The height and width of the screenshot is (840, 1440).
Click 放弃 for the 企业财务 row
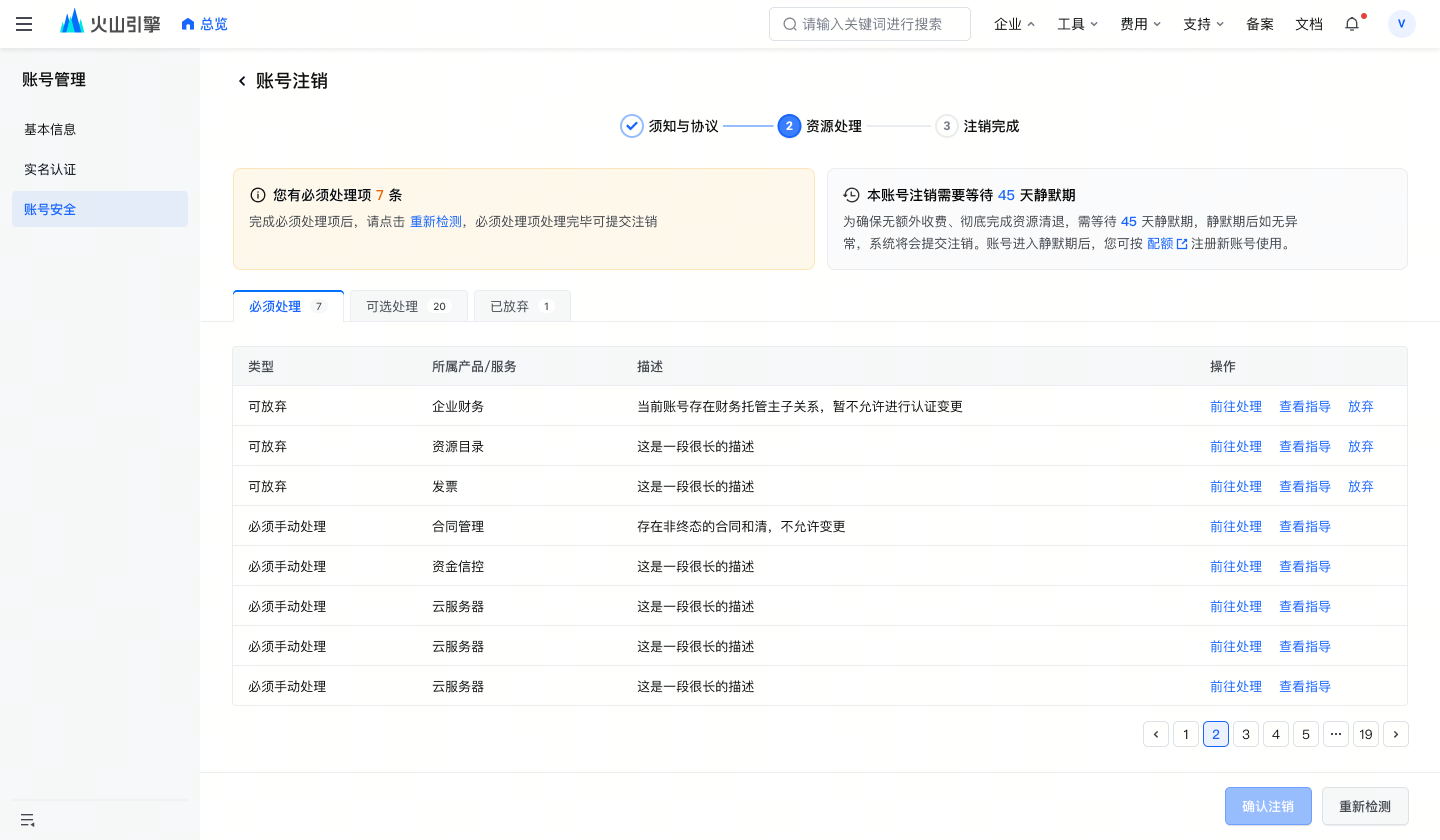click(1361, 406)
